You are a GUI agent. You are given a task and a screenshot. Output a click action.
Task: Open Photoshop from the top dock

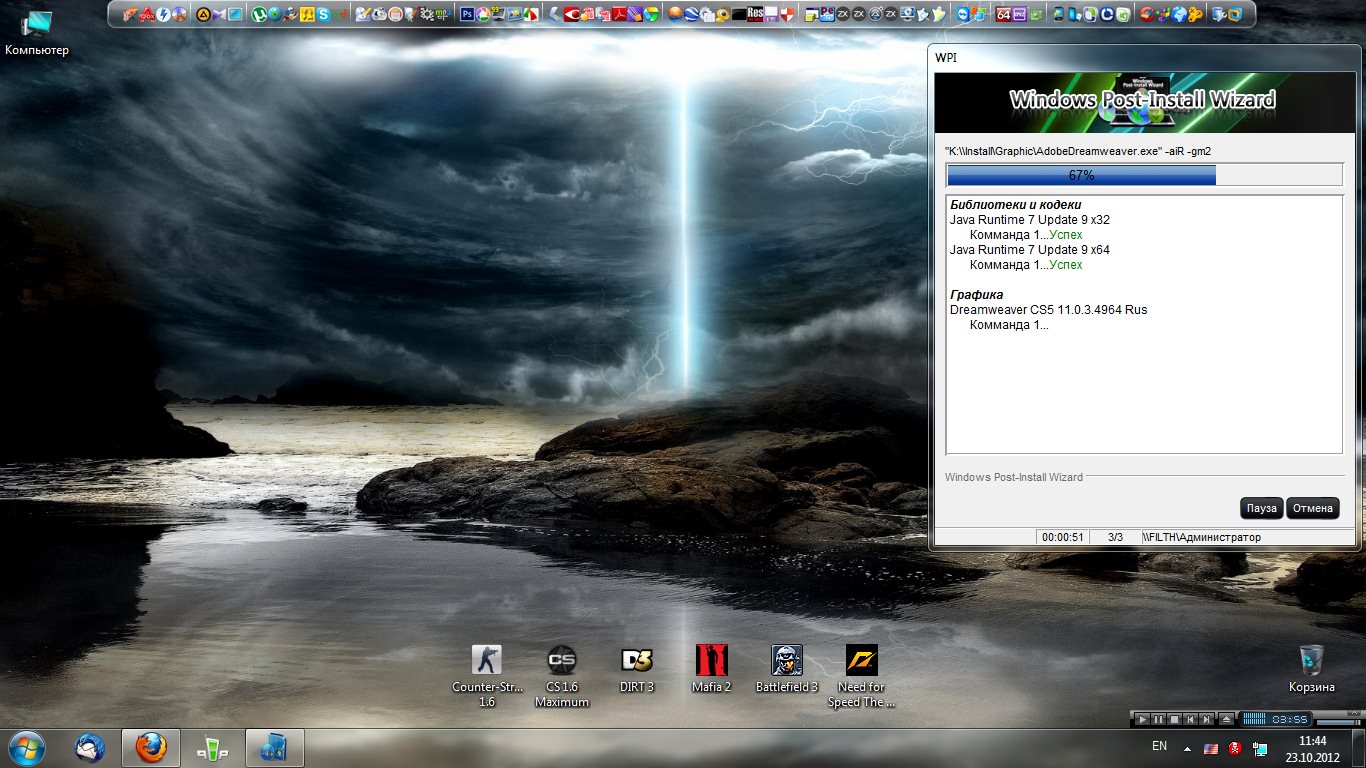(467, 14)
